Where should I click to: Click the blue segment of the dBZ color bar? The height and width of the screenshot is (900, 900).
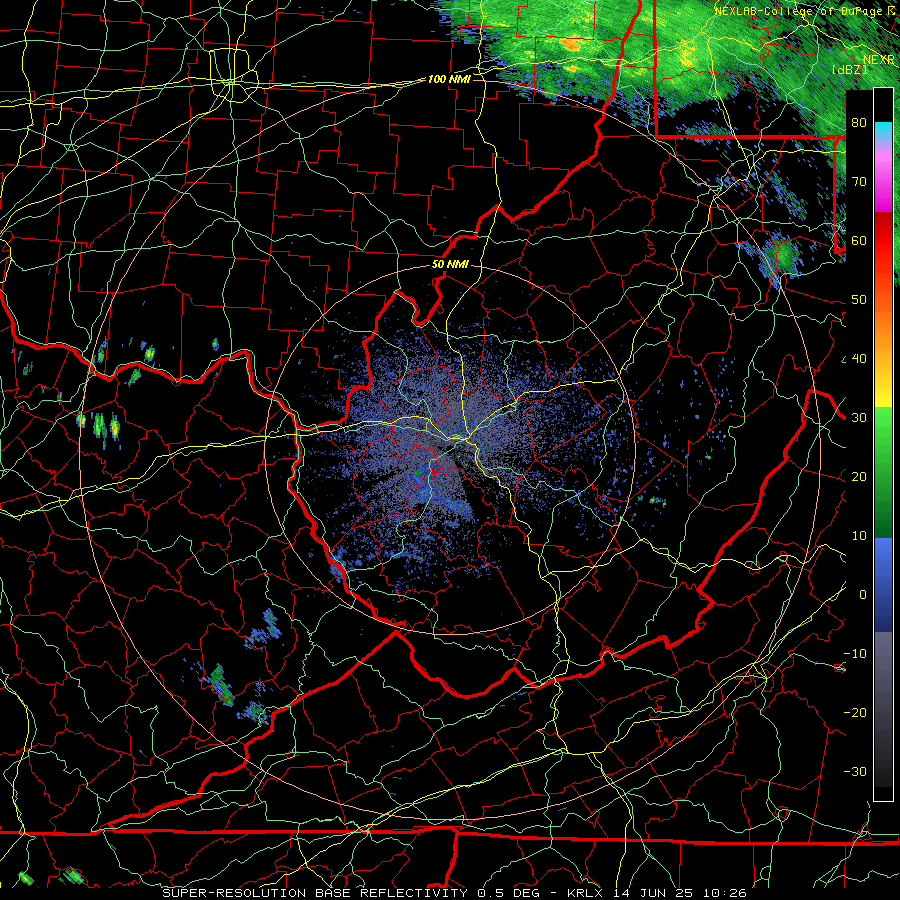(883, 584)
